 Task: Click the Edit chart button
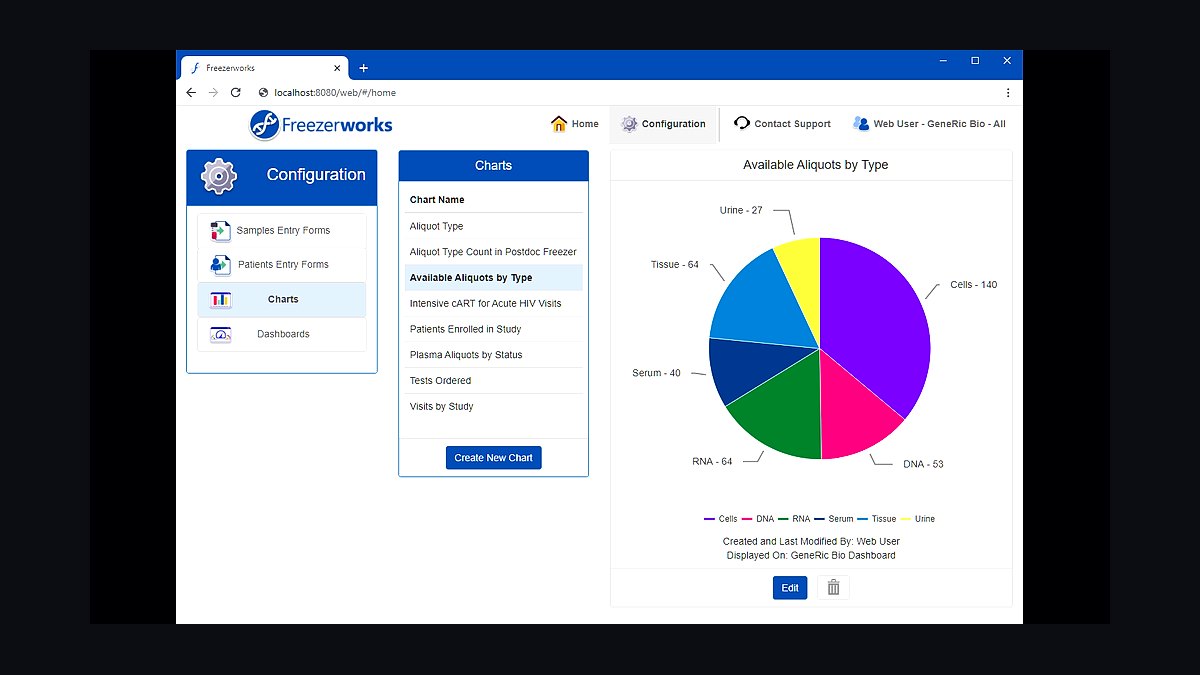pyautogui.click(x=790, y=588)
